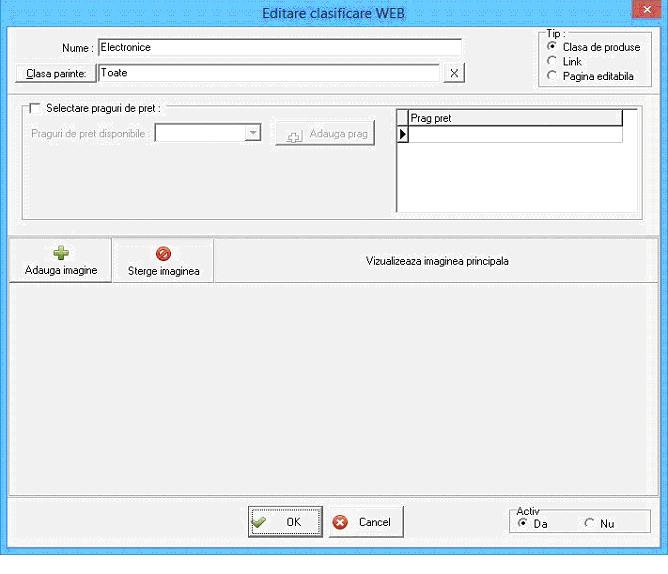Set Activ to Da
The width and height of the screenshot is (668, 574).
click(523, 523)
